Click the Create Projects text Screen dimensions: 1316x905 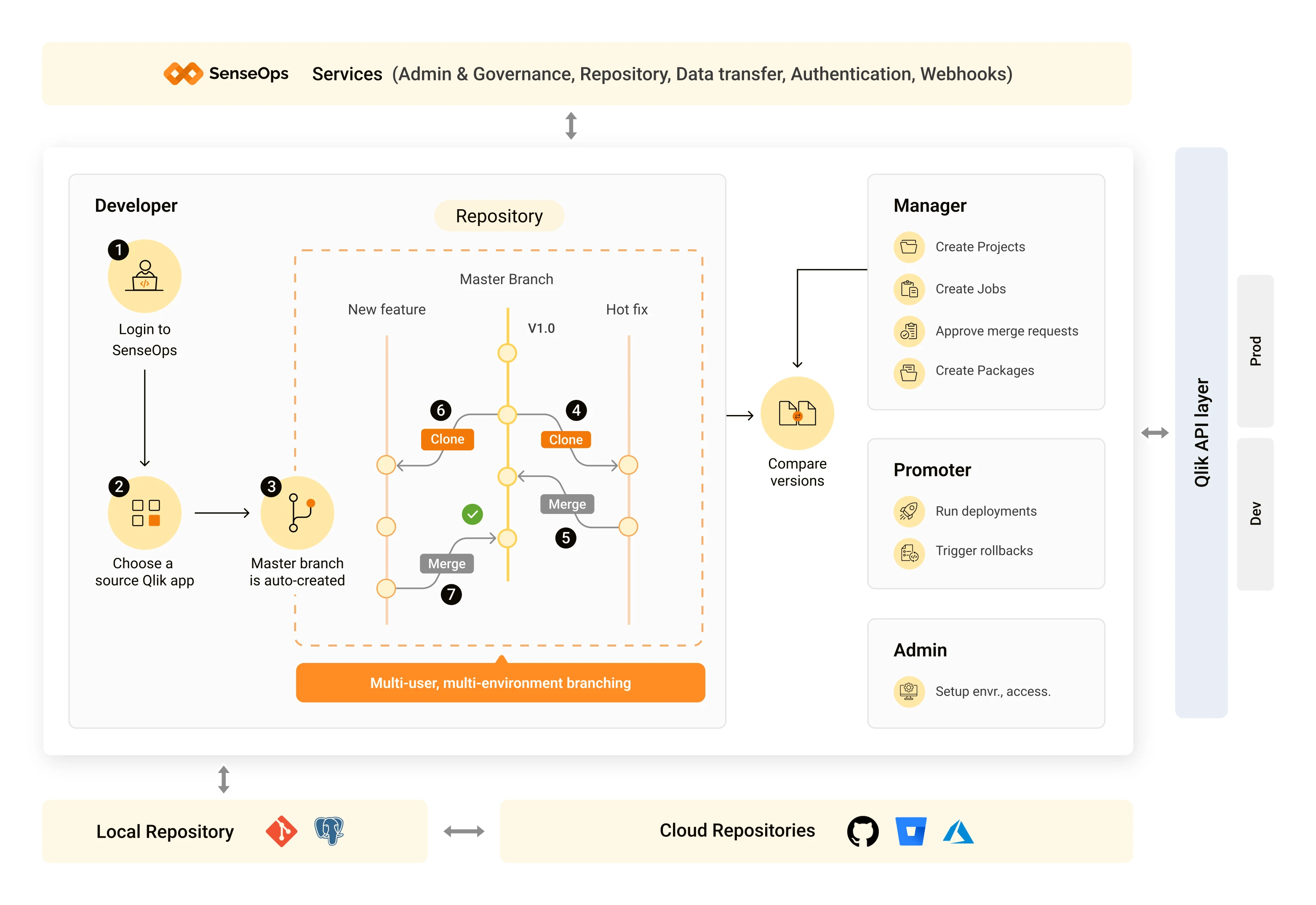[x=980, y=247]
